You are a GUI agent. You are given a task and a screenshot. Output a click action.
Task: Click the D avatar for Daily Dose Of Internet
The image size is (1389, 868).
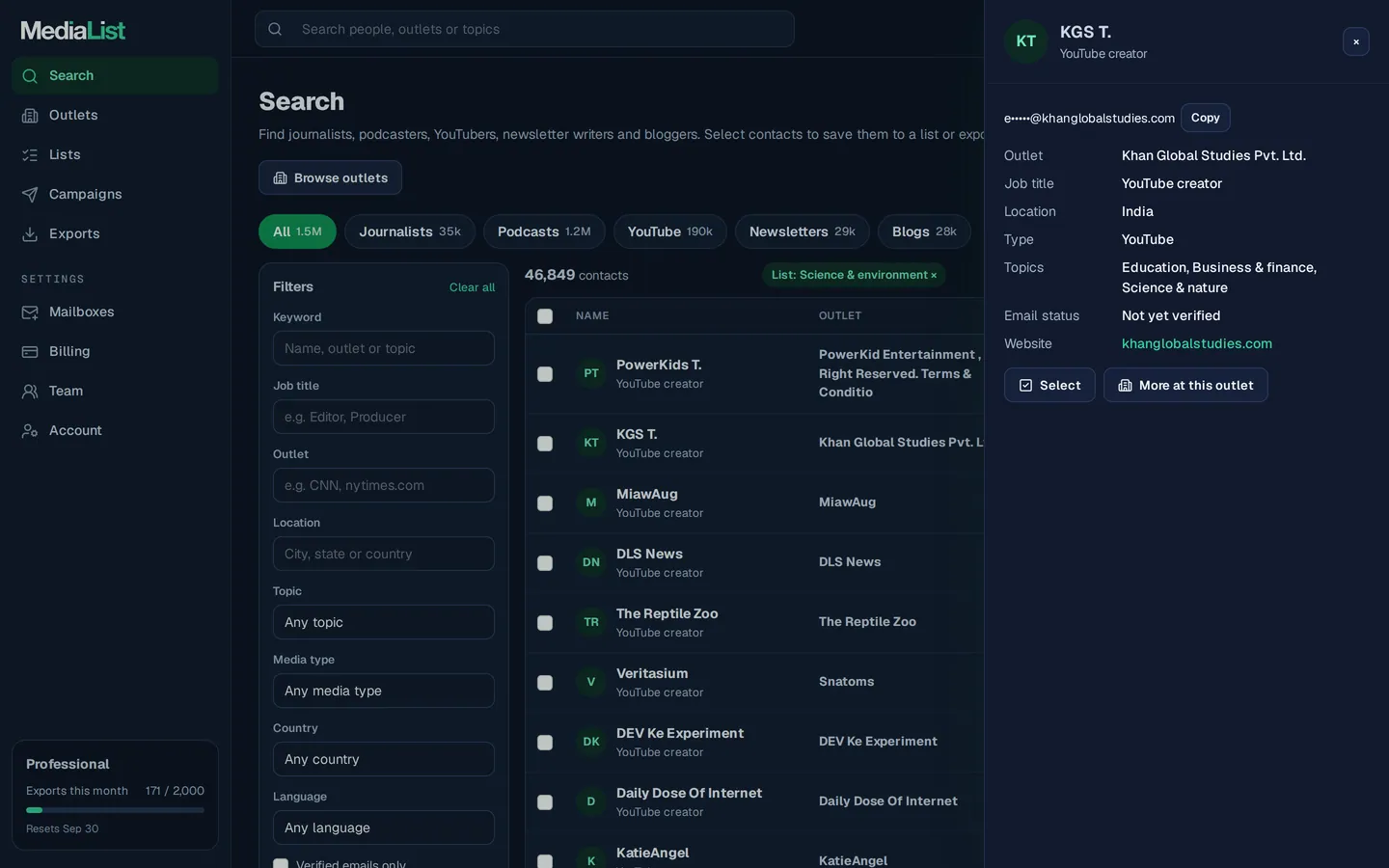(x=591, y=801)
